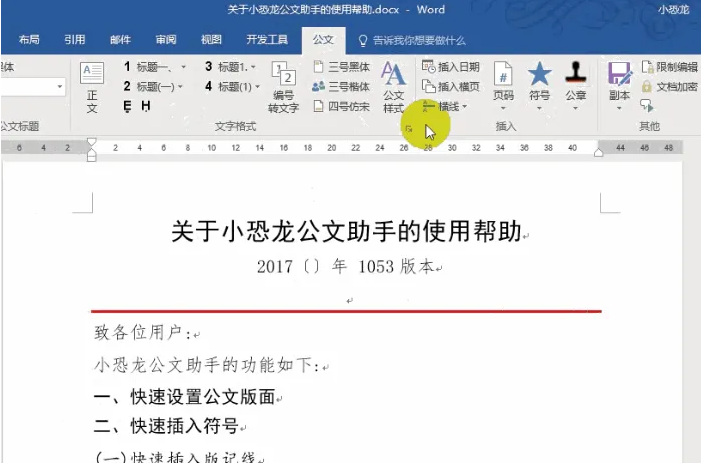This screenshot has height=476, width=702.
Task: Switch to 邮件 ribbon tab
Action: (x=120, y=40)
